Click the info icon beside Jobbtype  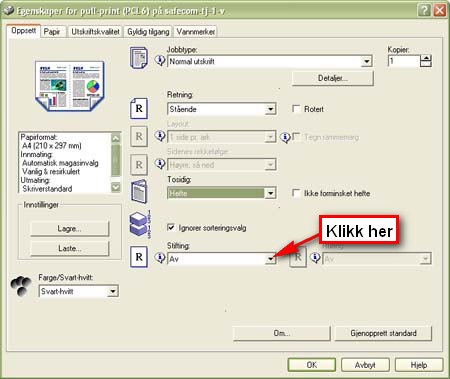160,61
